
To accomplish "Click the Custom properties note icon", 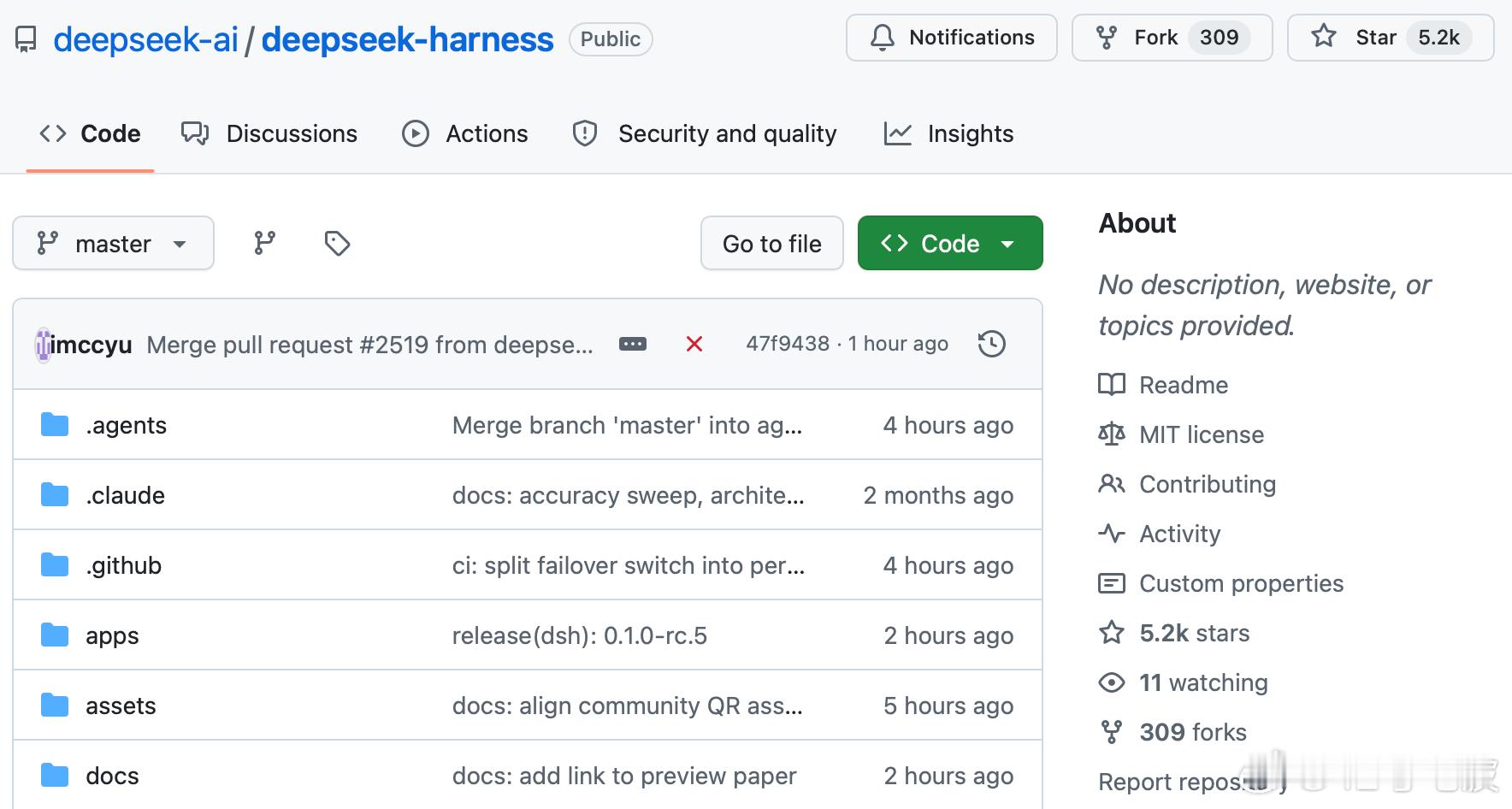I will click(x=1112, y=583).
